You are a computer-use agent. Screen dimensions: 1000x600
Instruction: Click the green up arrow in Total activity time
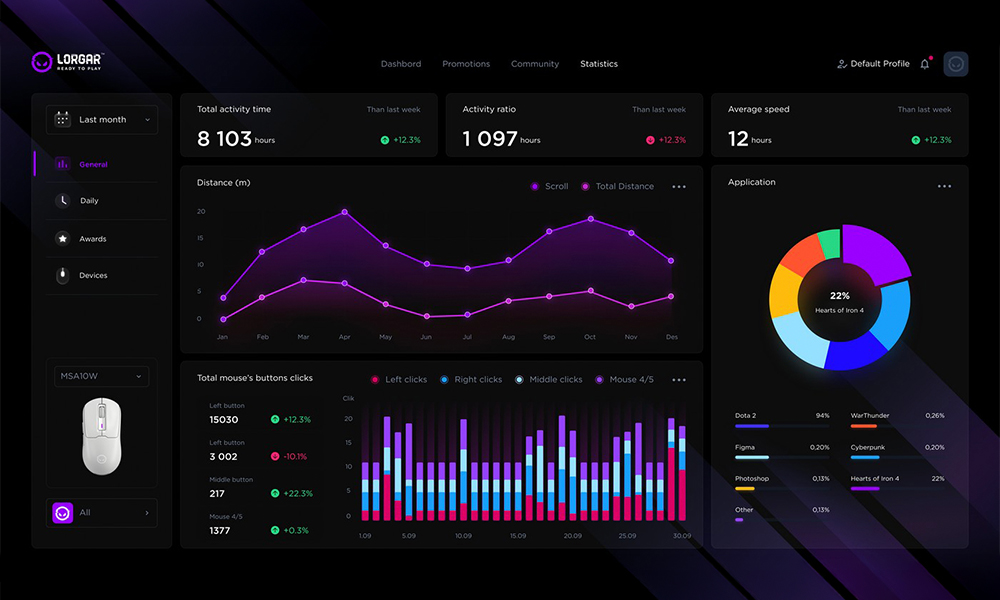(x=385, y=140)
